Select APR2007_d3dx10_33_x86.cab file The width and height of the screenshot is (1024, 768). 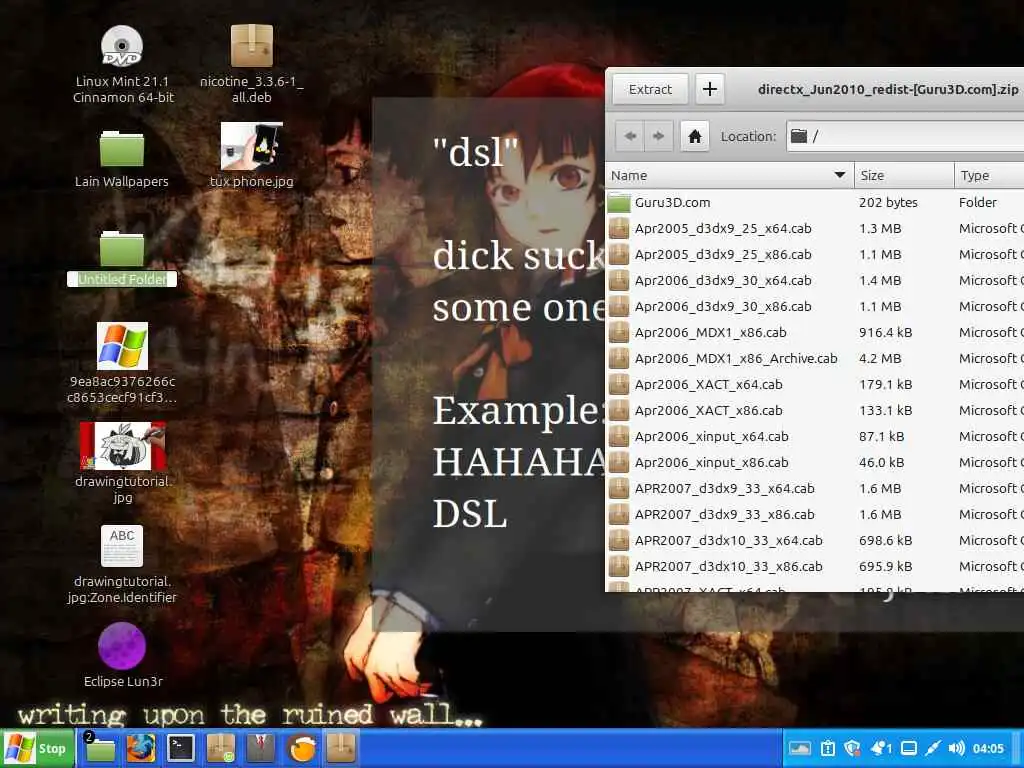click(815, 566)
